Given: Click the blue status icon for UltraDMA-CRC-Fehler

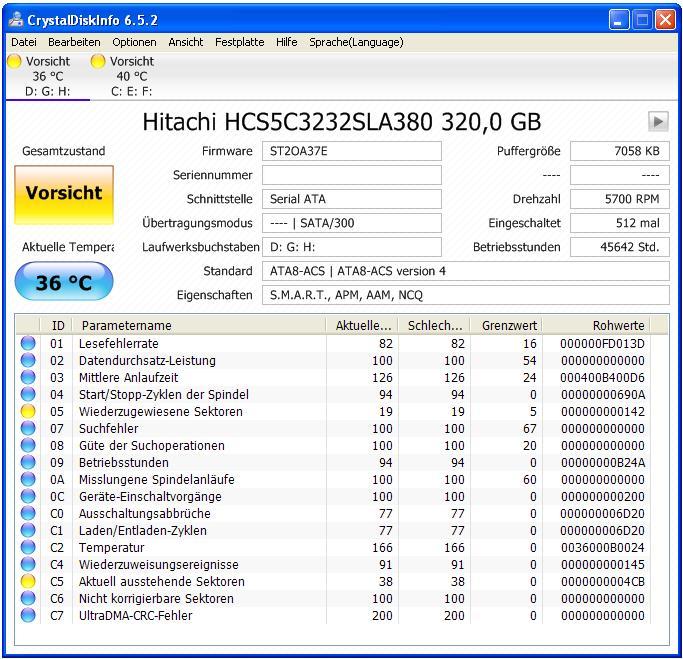Looking at the screenshot, I should 28,615.
